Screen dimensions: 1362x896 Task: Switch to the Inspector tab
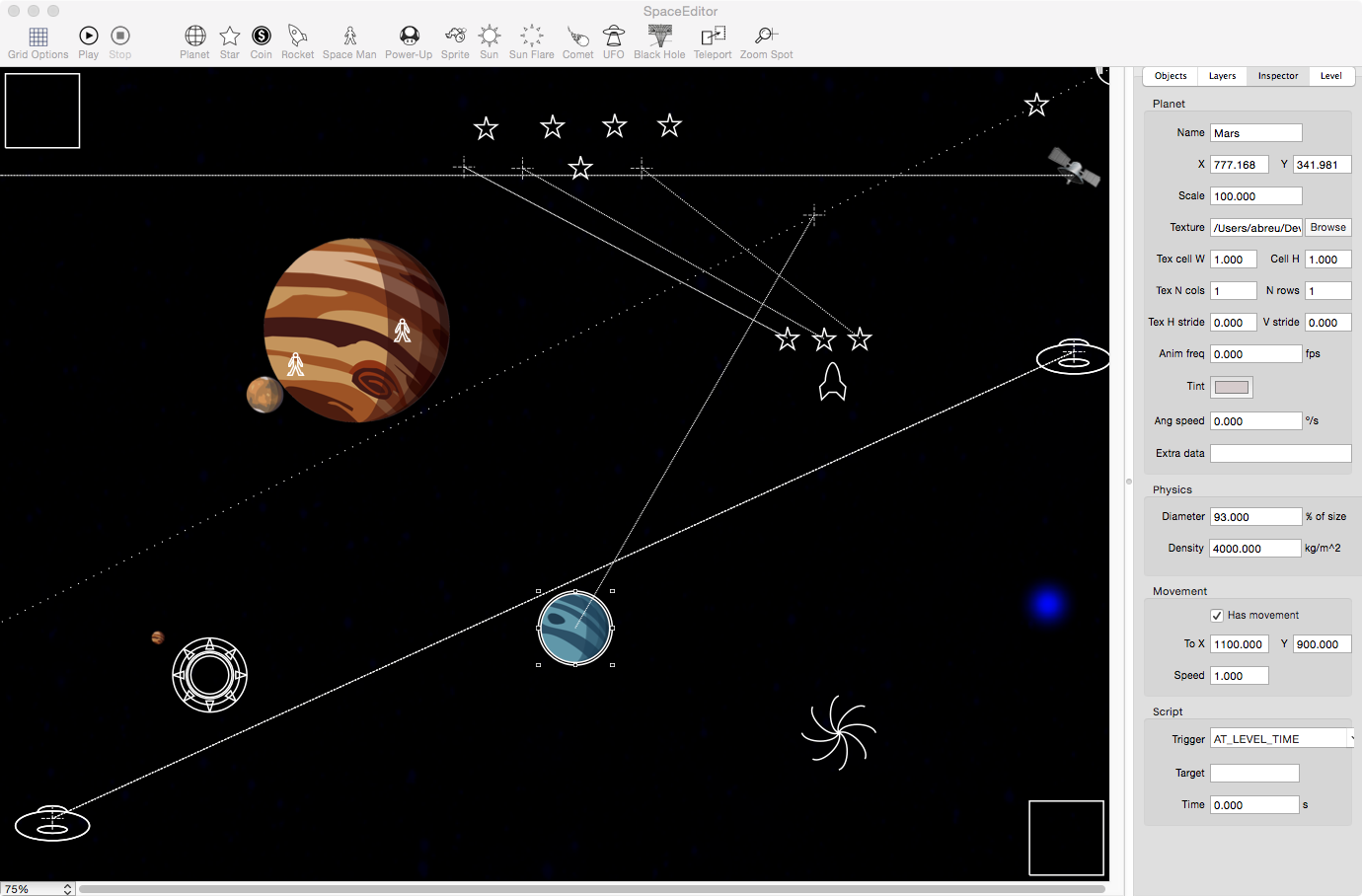tap(1278, 76)
